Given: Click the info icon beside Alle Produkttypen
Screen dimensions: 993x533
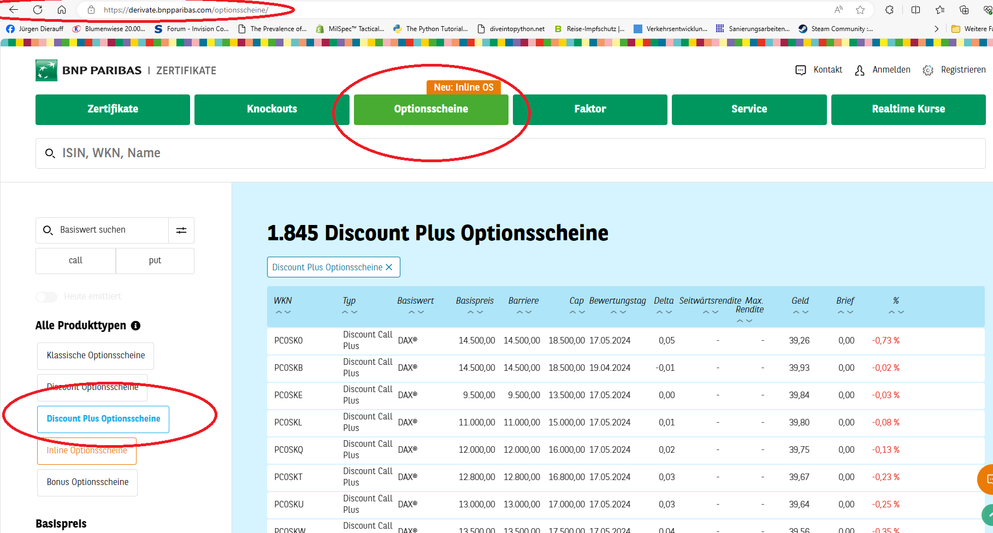Looking at the screenshot, I should pos(136,326).
